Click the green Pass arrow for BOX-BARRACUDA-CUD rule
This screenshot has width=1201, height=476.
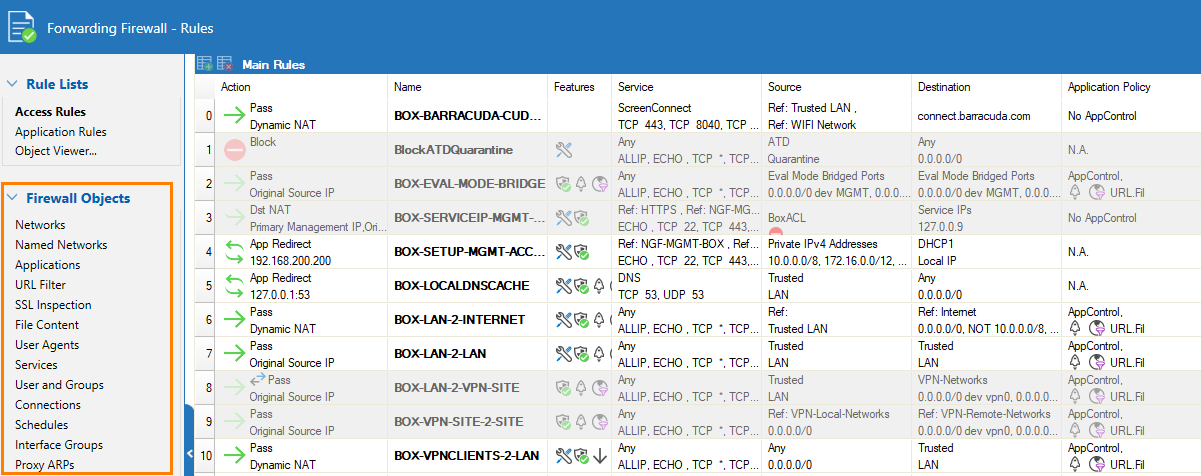tap(234, 116)
